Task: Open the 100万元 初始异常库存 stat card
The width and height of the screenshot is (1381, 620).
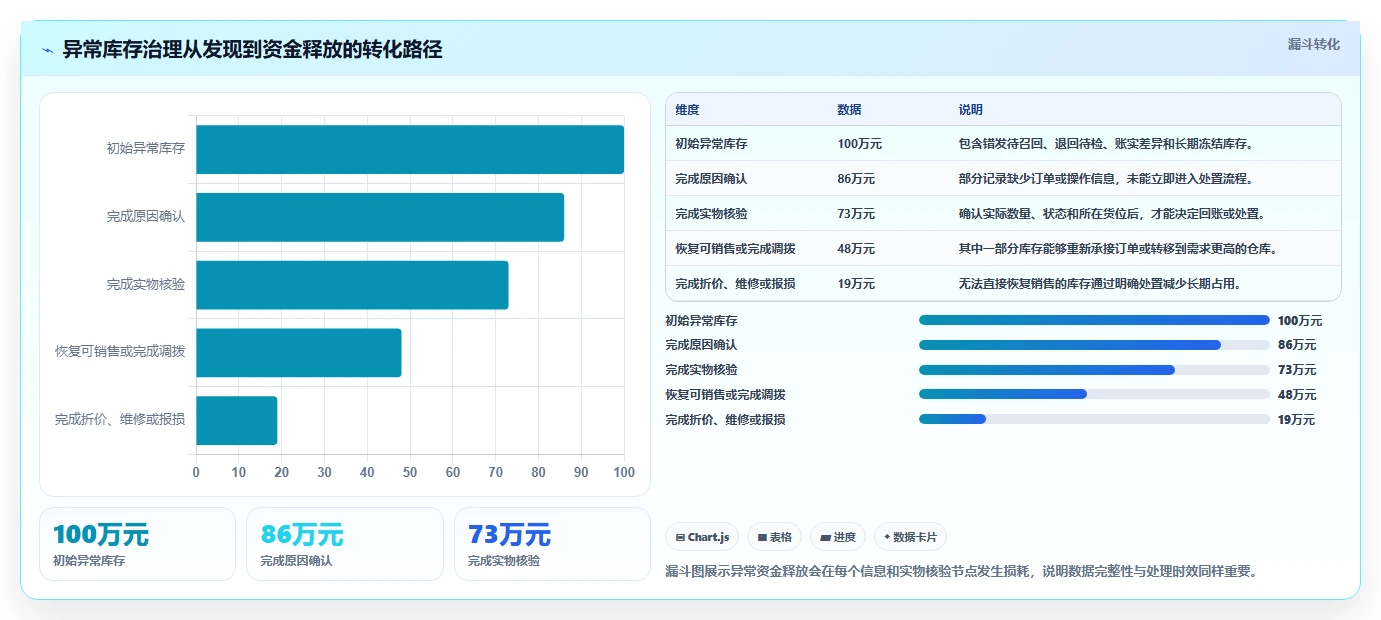Action: pyautogui.click(x=137, y=544)
